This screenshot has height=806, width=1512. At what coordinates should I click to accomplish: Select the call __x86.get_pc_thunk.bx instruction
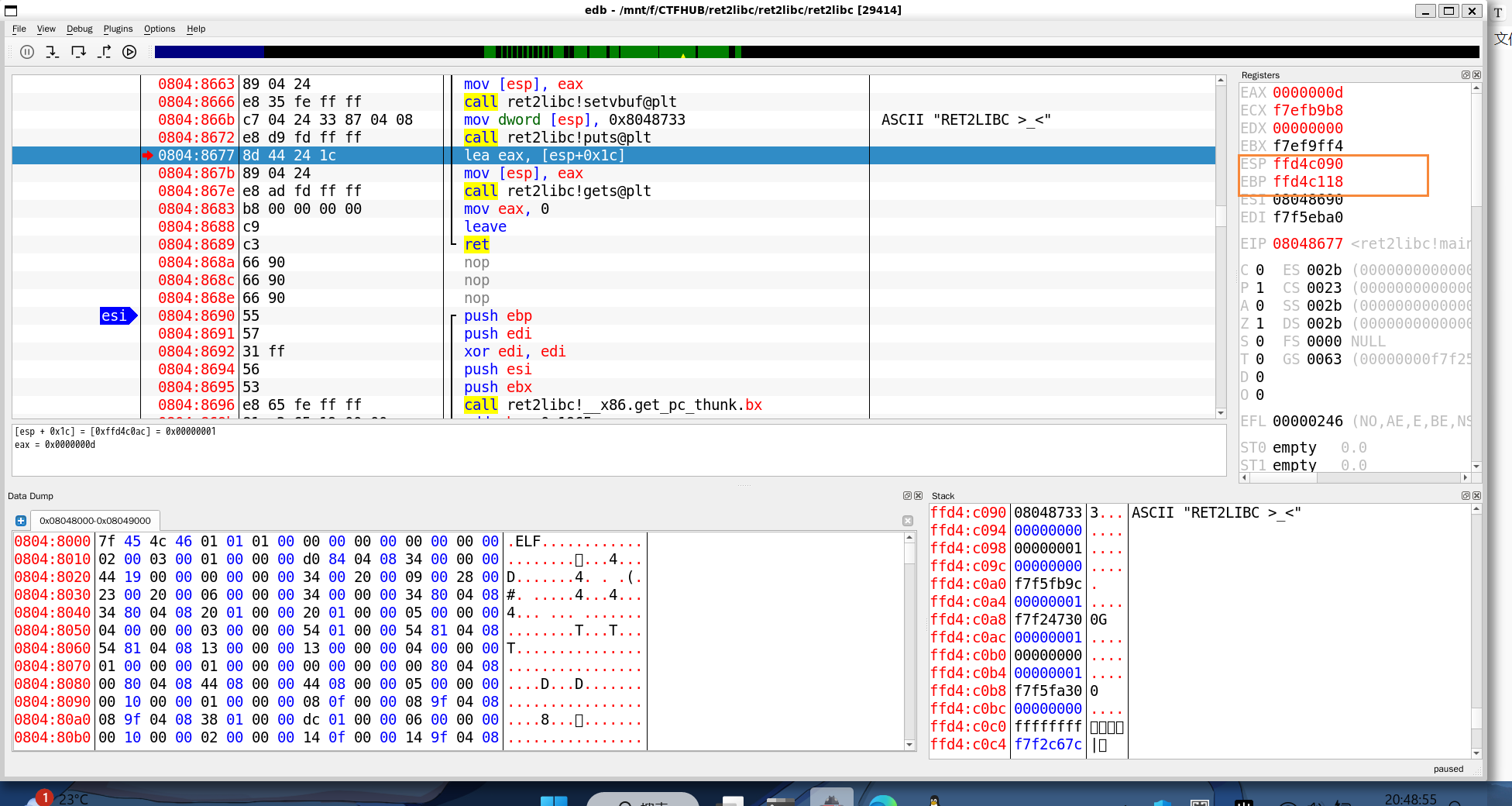[x=613, y=405]
